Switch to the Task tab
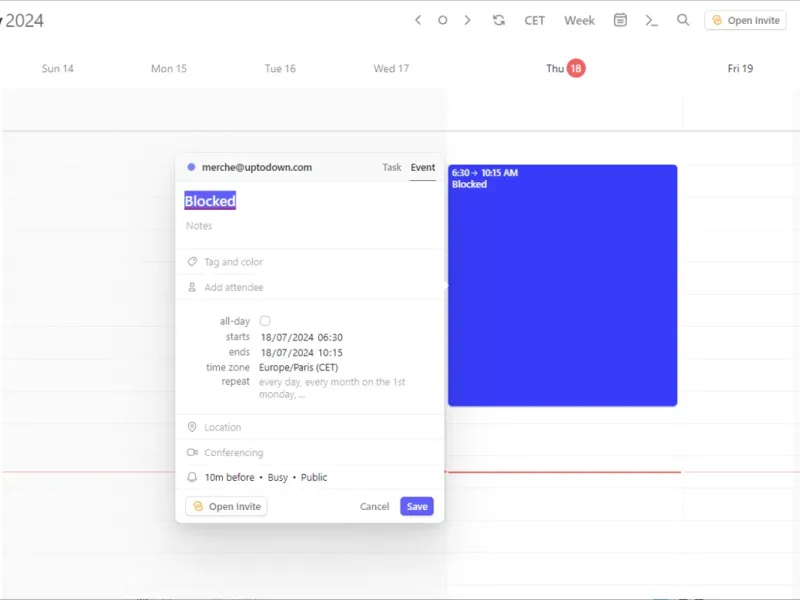The image size is (800, 600). point(391,167)
